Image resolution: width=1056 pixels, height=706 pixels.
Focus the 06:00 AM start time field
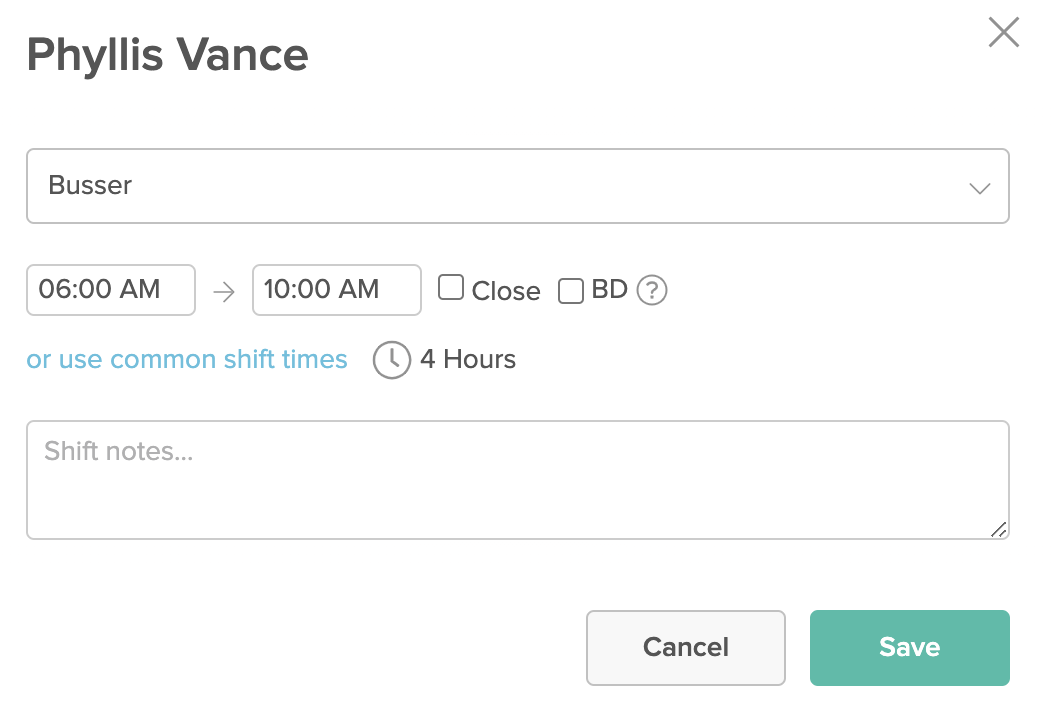coord(111,290)
